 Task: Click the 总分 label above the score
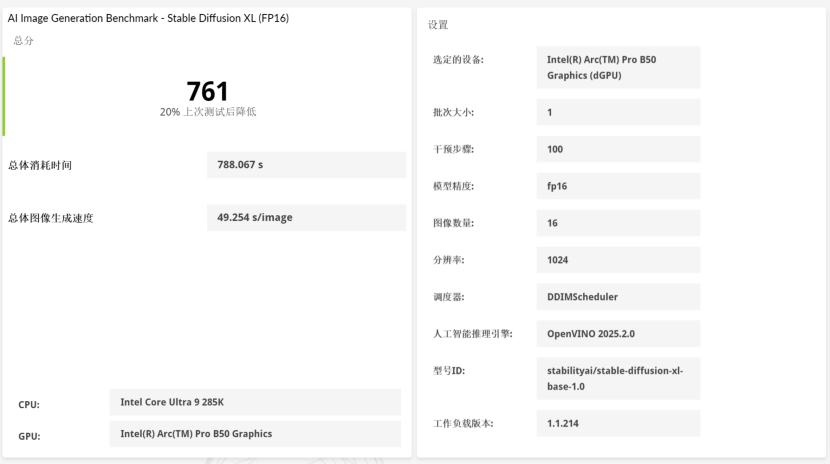tap(23, 40)
